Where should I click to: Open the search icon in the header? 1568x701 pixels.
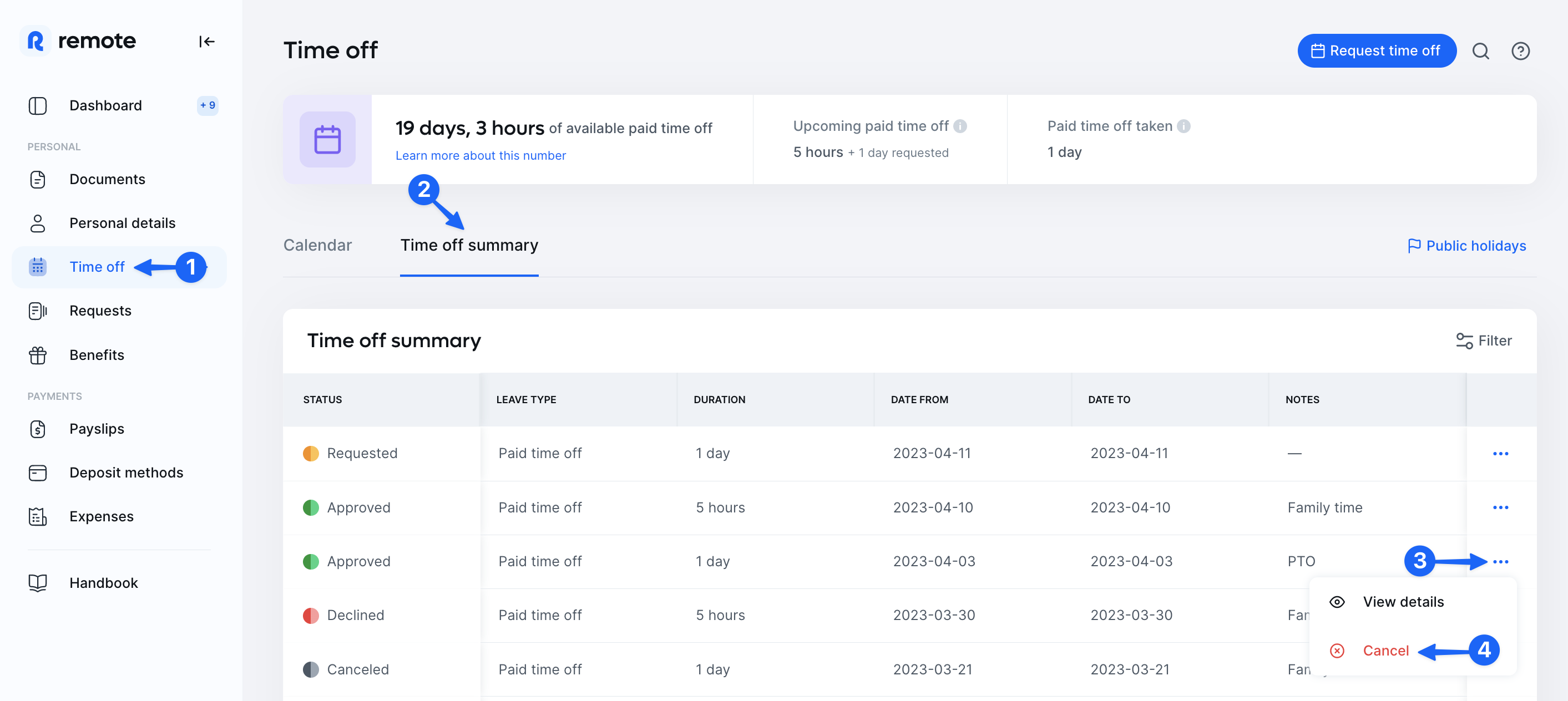pyautogui.click(x=1481, y=51)
